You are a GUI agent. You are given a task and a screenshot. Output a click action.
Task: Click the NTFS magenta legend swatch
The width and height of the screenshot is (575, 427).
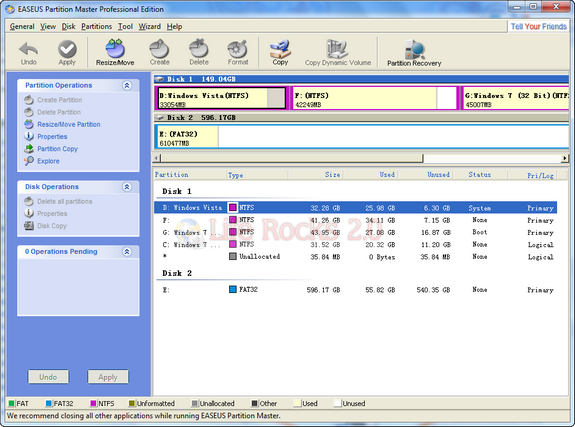(x=94, y=404)
